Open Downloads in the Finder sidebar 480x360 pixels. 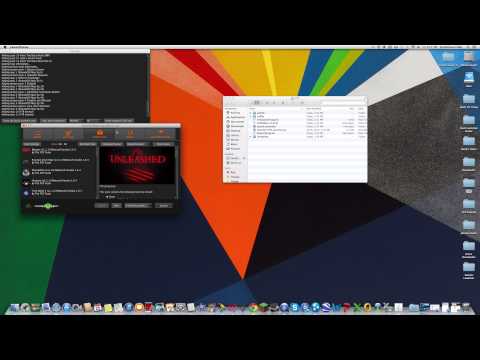coord(236,126)
